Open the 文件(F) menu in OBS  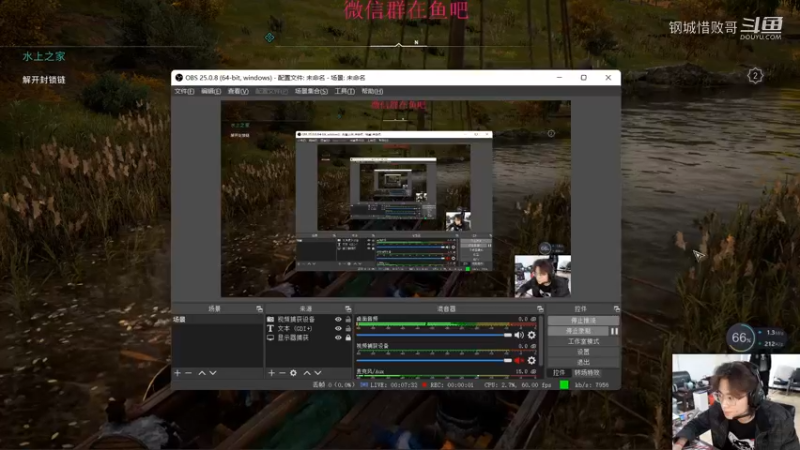tap(184, 91)
